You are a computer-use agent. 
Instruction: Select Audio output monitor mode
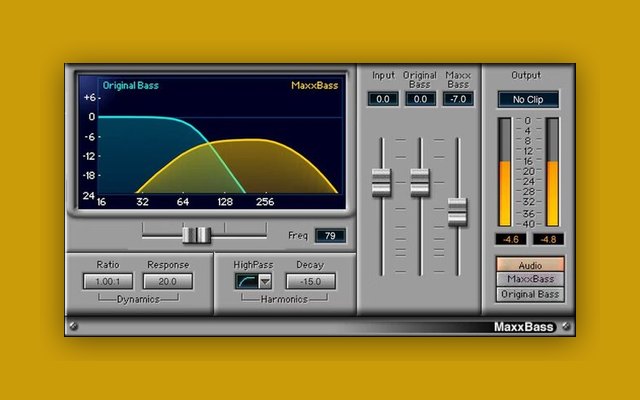tap(530, 265)
